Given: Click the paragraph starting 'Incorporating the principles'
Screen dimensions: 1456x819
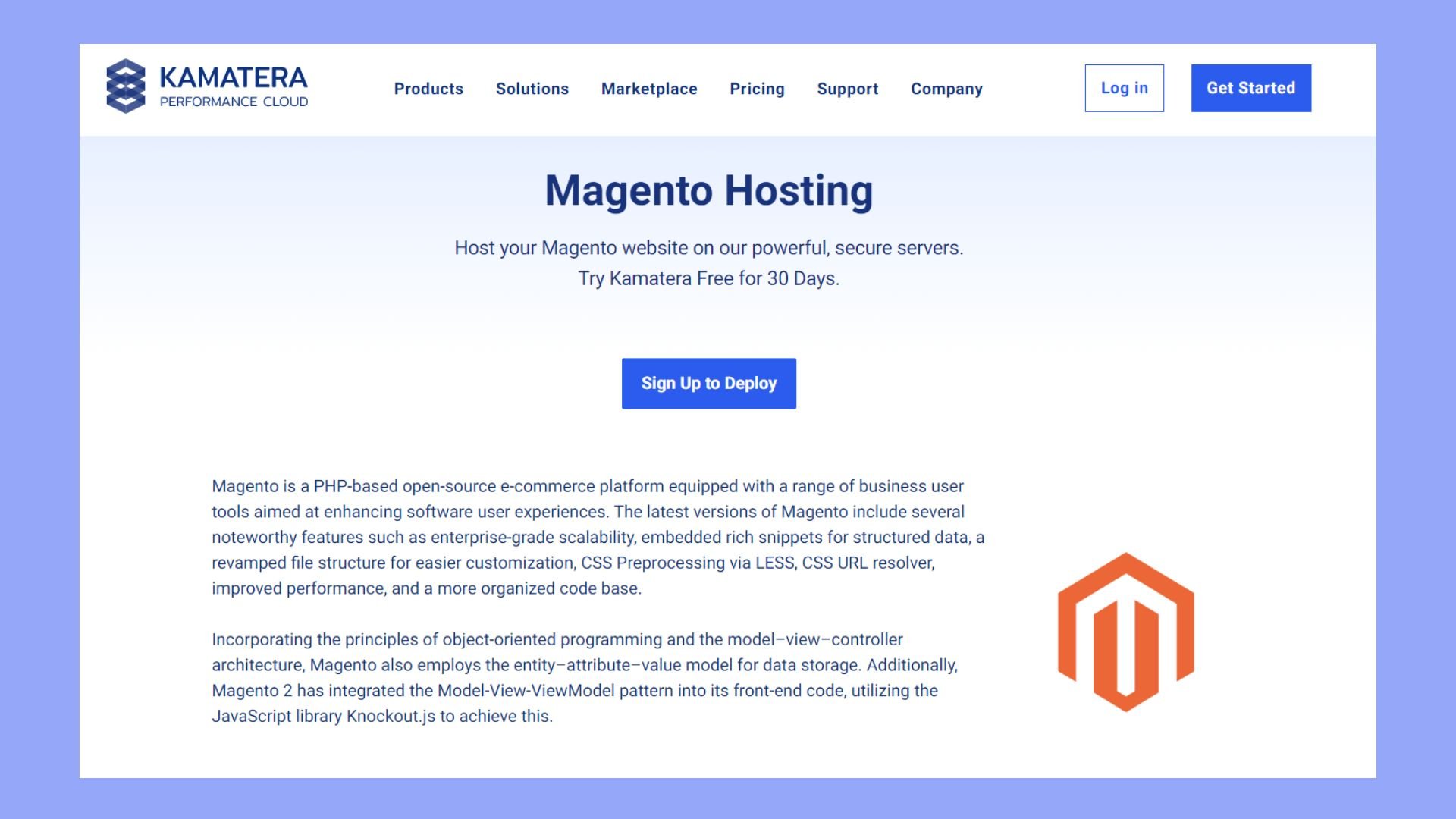Looking at the screenshot, I should coord(584,677).
